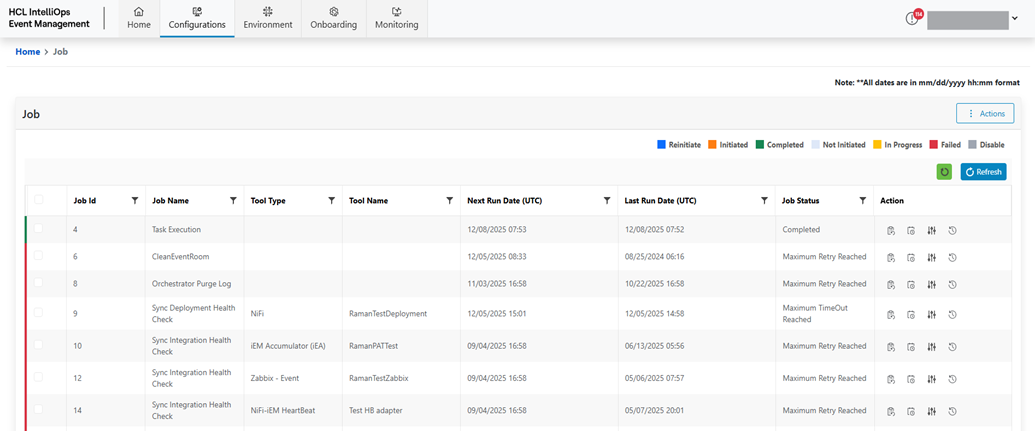Image resolution: width=1035 pixels, height=431 pixels.
Task: Click the history icon for job 10 row
Action: (x=953, y=346)
